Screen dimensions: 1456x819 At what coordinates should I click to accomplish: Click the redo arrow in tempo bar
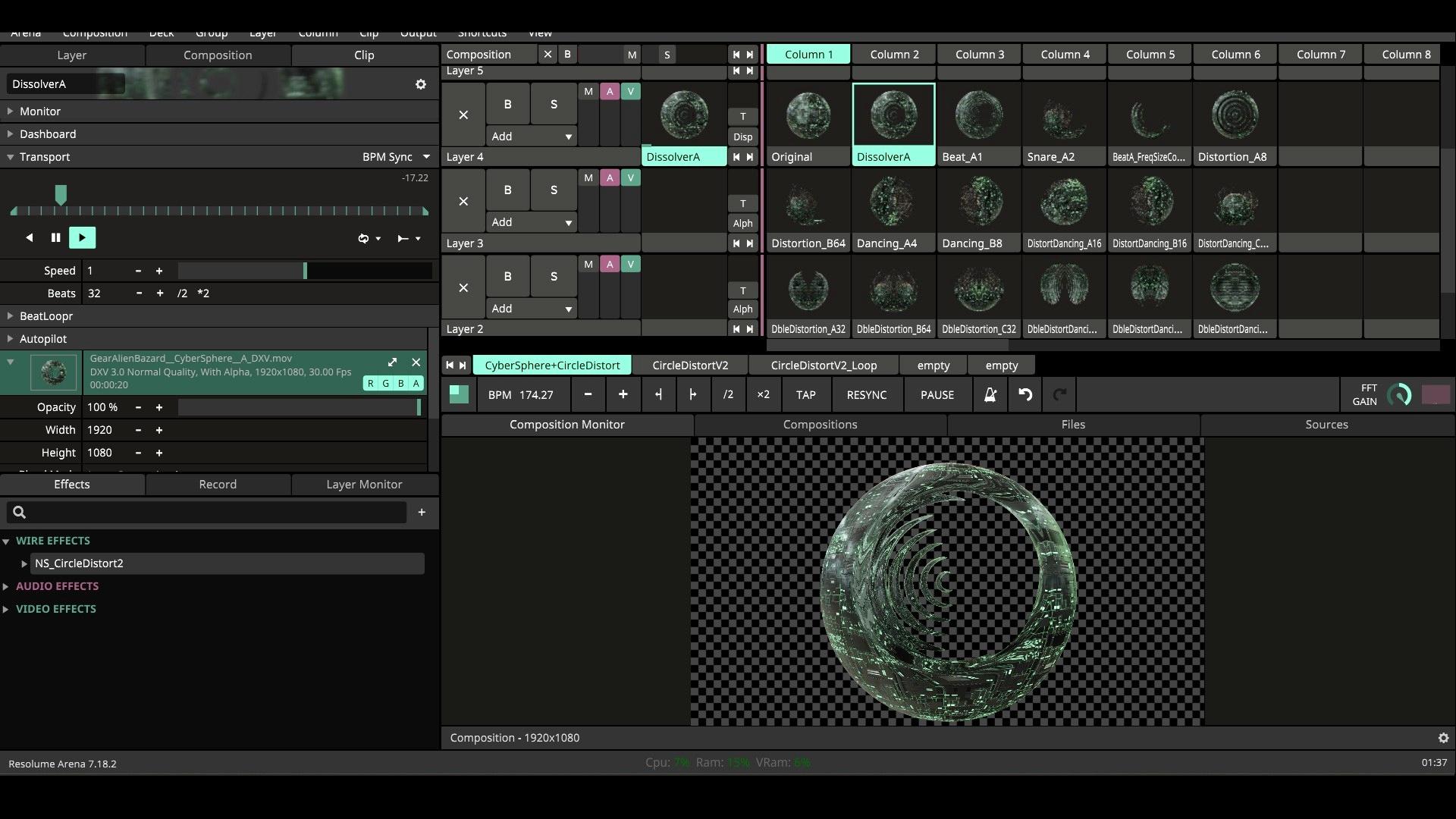point(1059,394)
